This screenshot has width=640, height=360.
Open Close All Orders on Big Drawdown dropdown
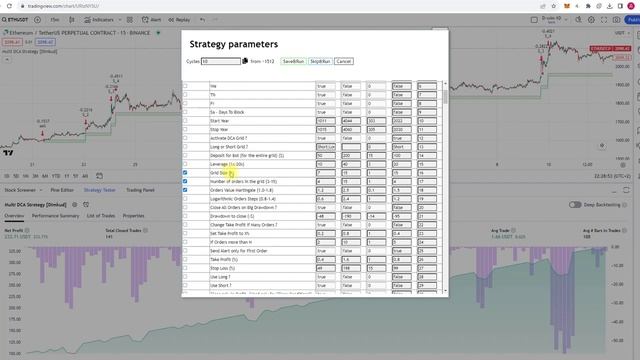tap(402, 207)
